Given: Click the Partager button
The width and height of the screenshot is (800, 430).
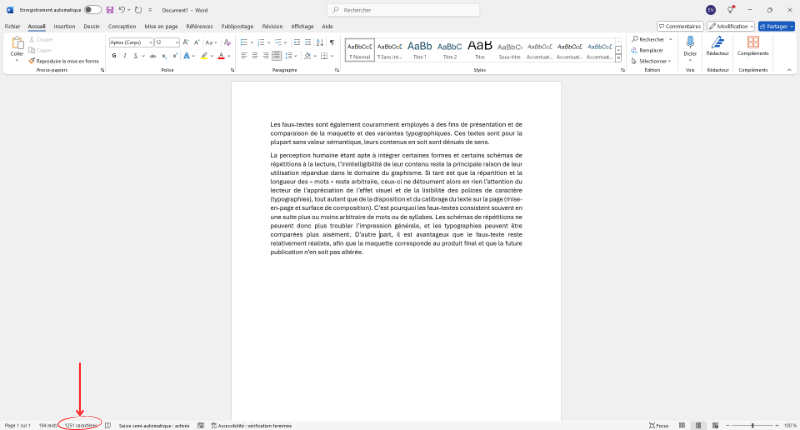Looking at the screenshot, I should (x=775, y=26).
